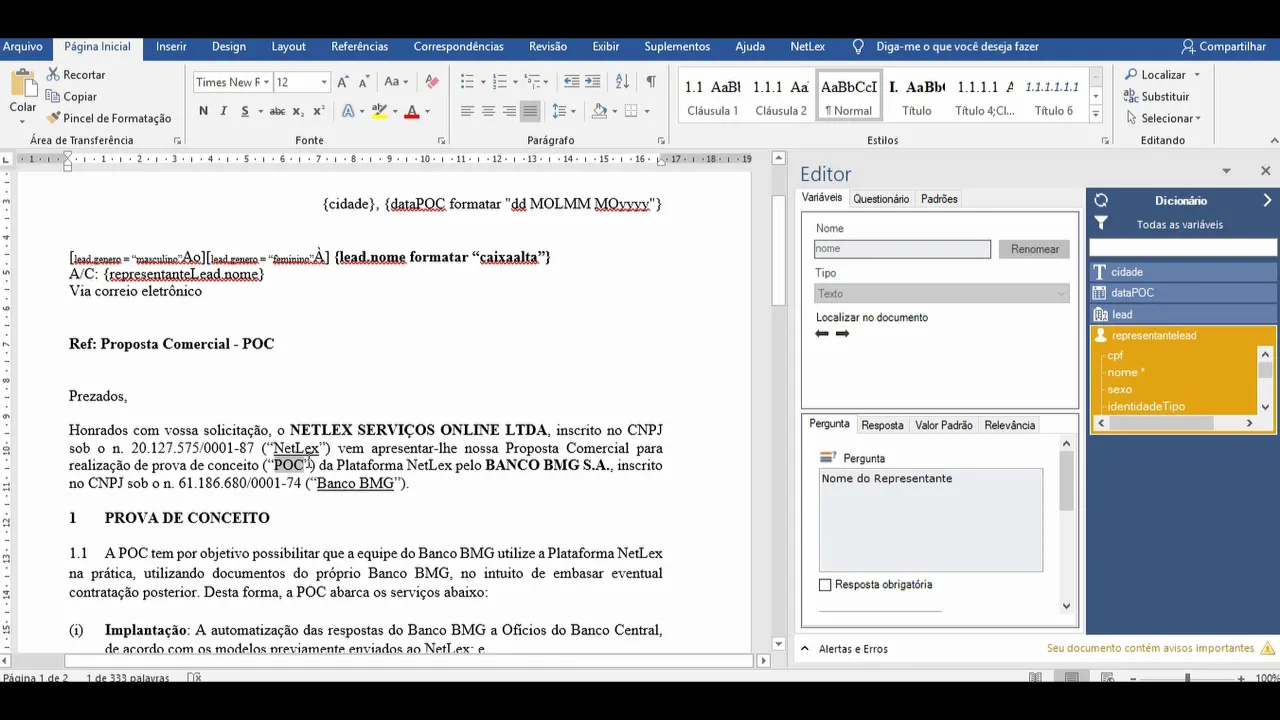
Task: Select the cidade variable in Dicionário
Action: [1184, 272]
